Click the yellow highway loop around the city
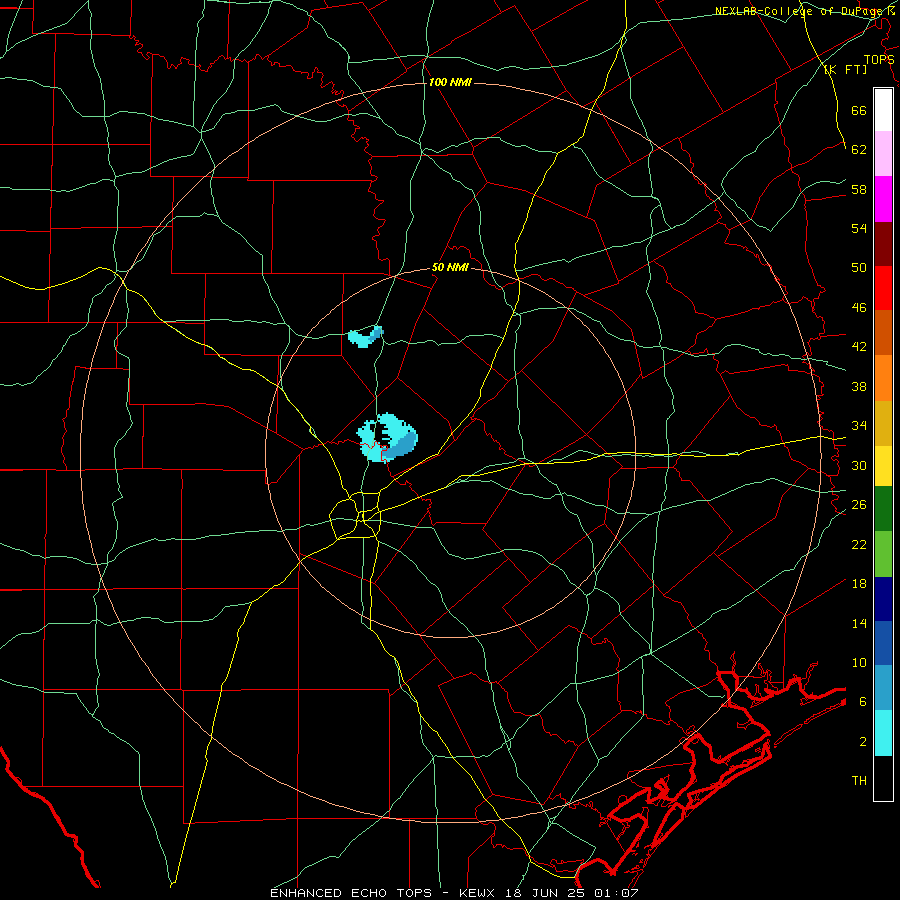Image resolution: width=900 pixels, height=900 pixels. [x=355, y=515]
